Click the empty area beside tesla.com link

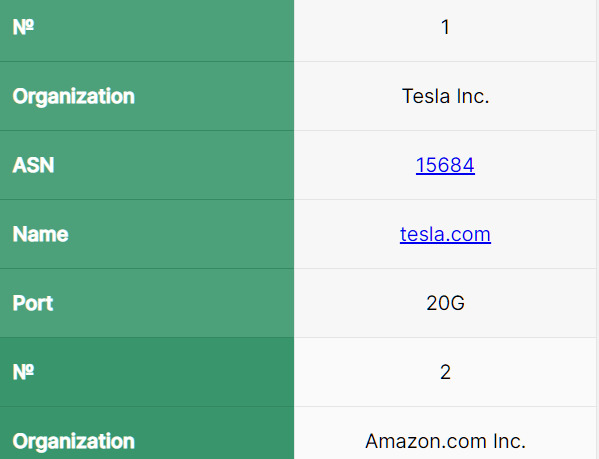tap(542, 234)
